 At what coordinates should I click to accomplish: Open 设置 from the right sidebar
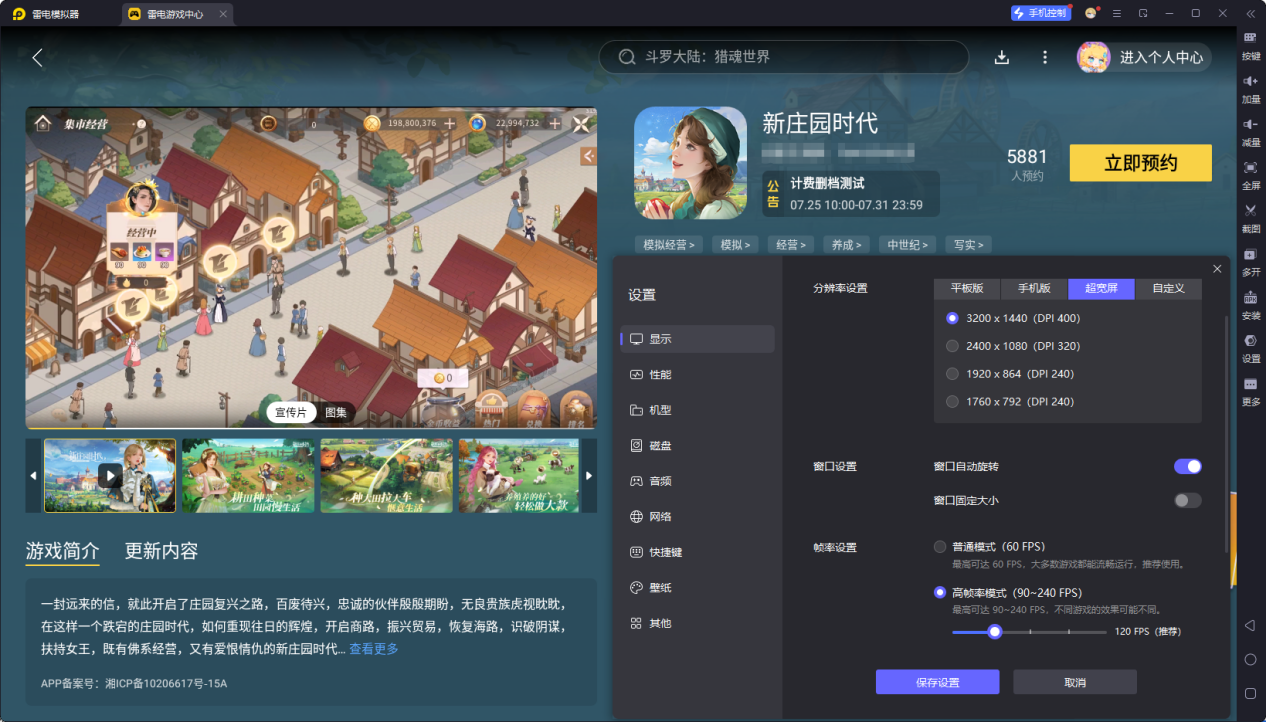pos(1250,347)
